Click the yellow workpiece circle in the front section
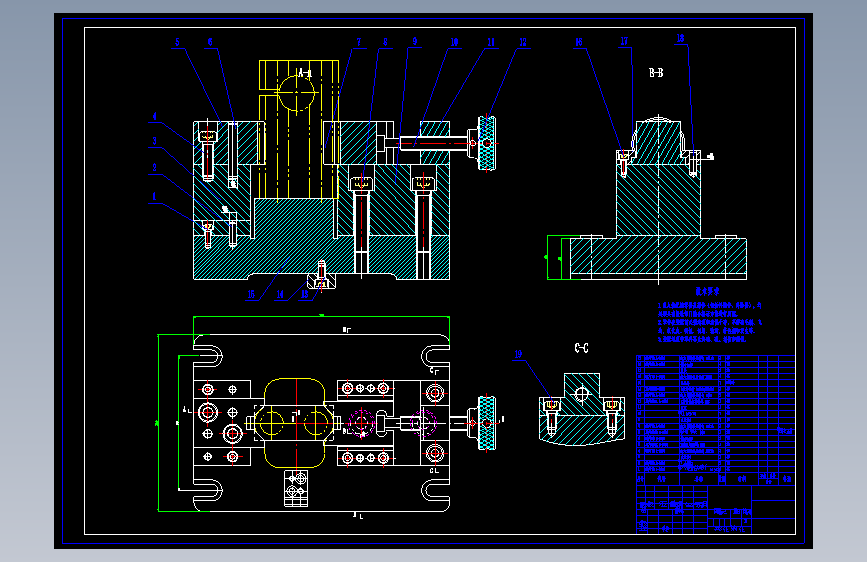The width and height of the screenshot is (867, 562). point(296,93)
